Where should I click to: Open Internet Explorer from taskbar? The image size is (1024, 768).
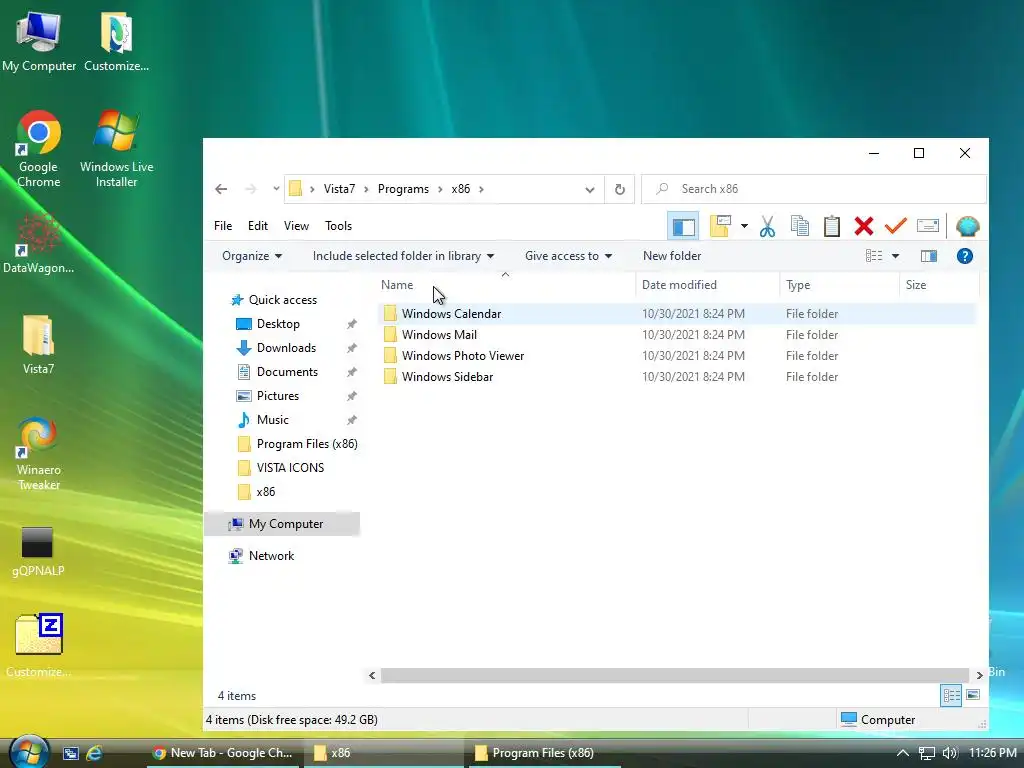(94, 753)
